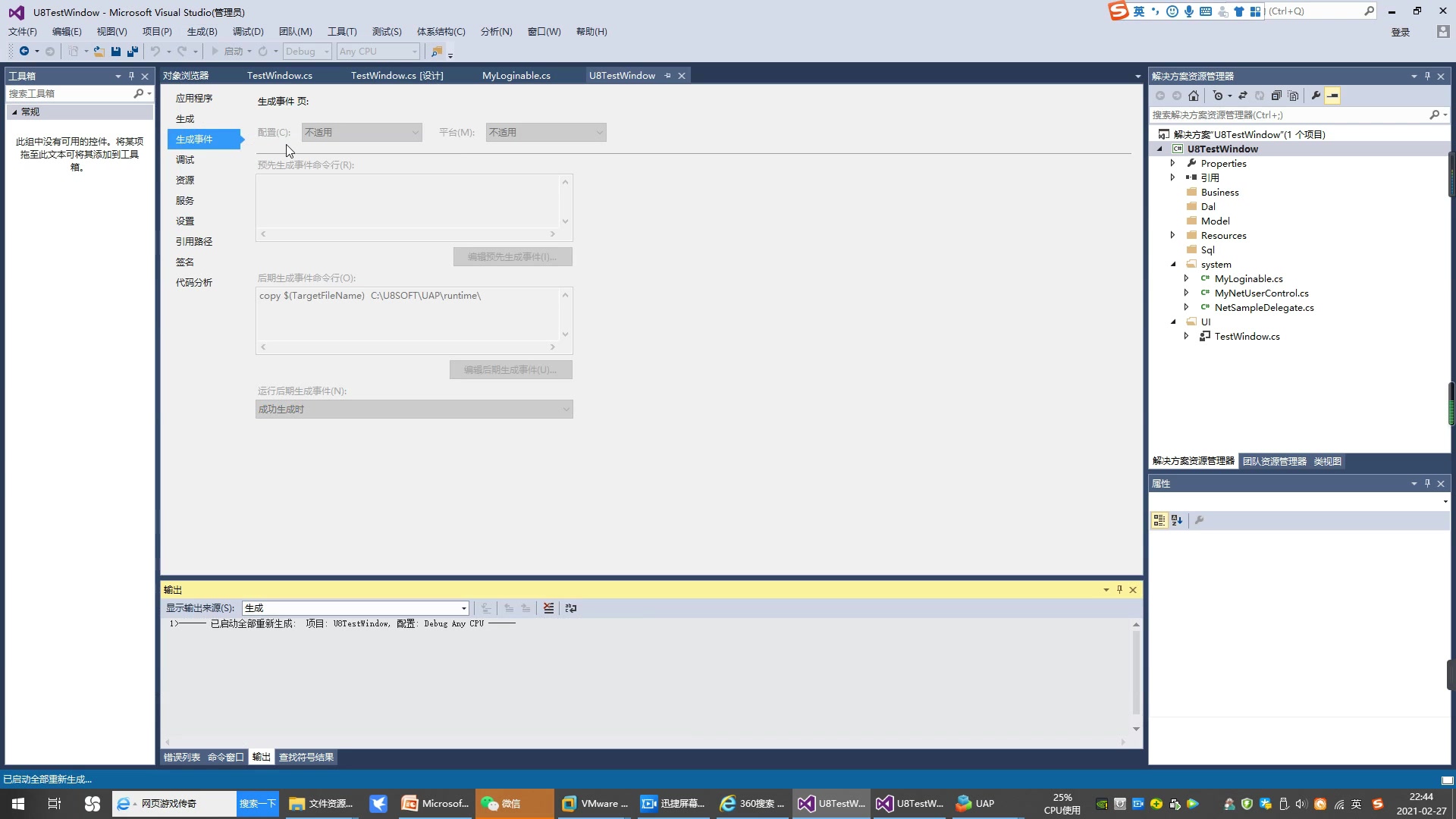Click the Navigate Backward arrow in the toolbar
The image size is (1456, 819).
(x=24, y=51)
